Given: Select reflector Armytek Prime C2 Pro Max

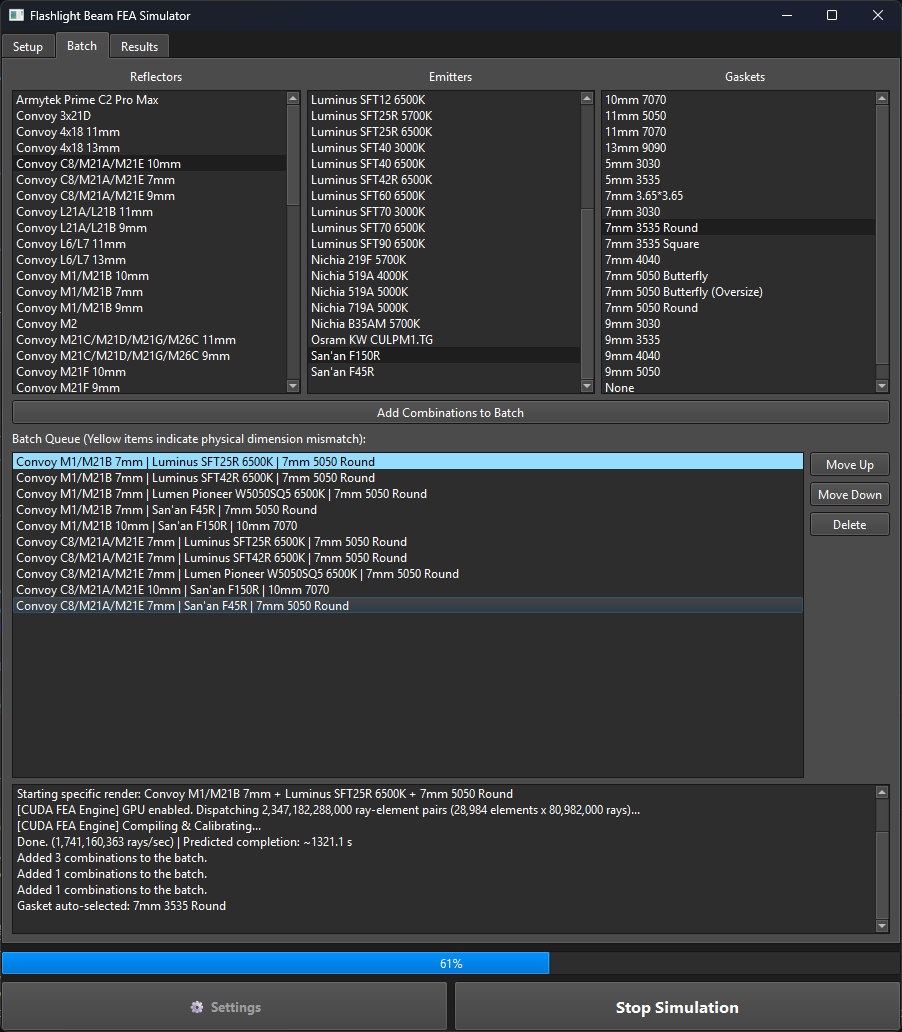Looking at the screenshot, I should point(149,99).
